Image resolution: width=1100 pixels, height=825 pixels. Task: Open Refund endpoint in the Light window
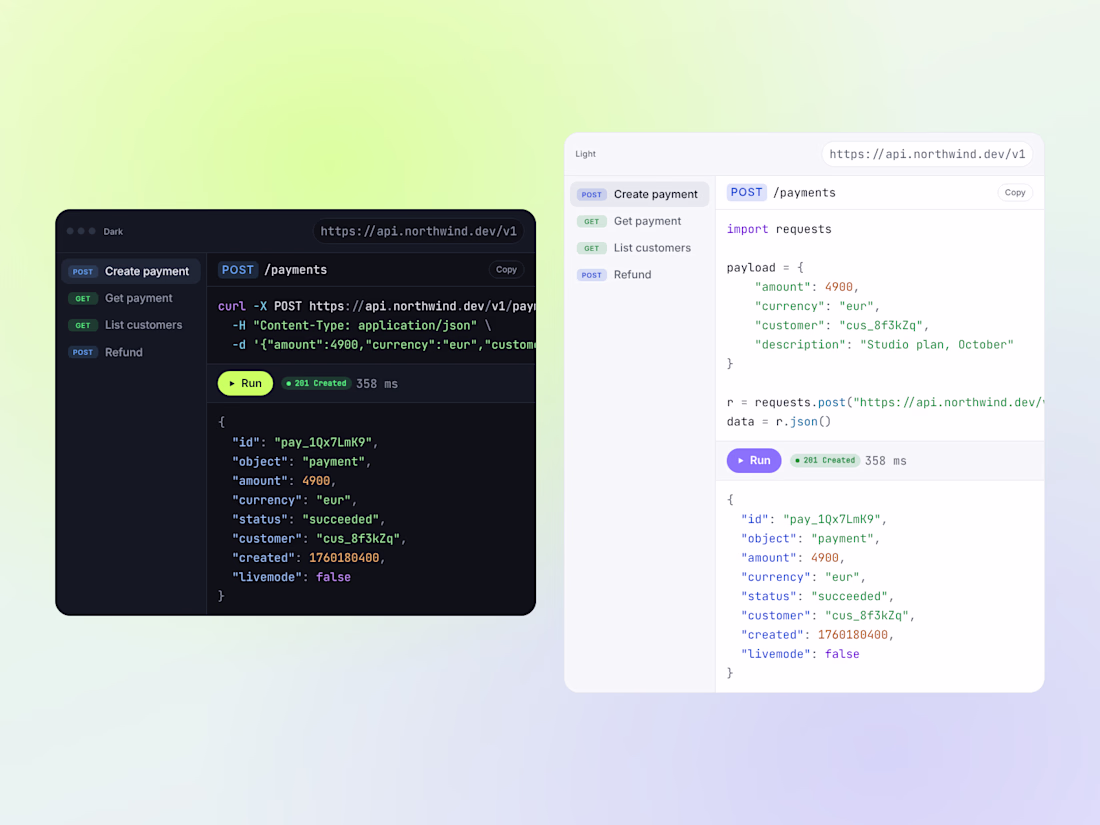click(640, 275)
